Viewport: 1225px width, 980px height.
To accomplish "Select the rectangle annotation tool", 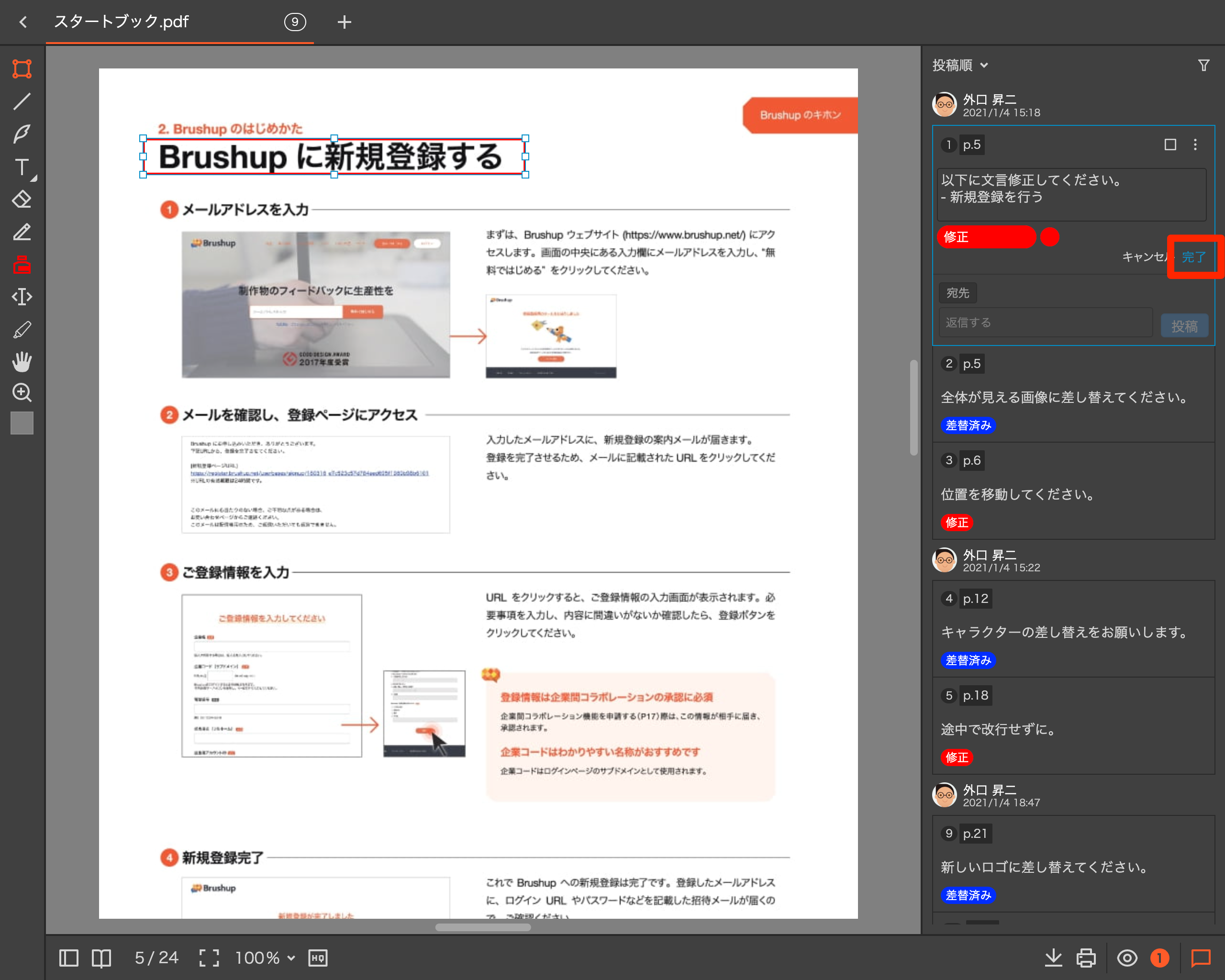I will coord(22,69).
